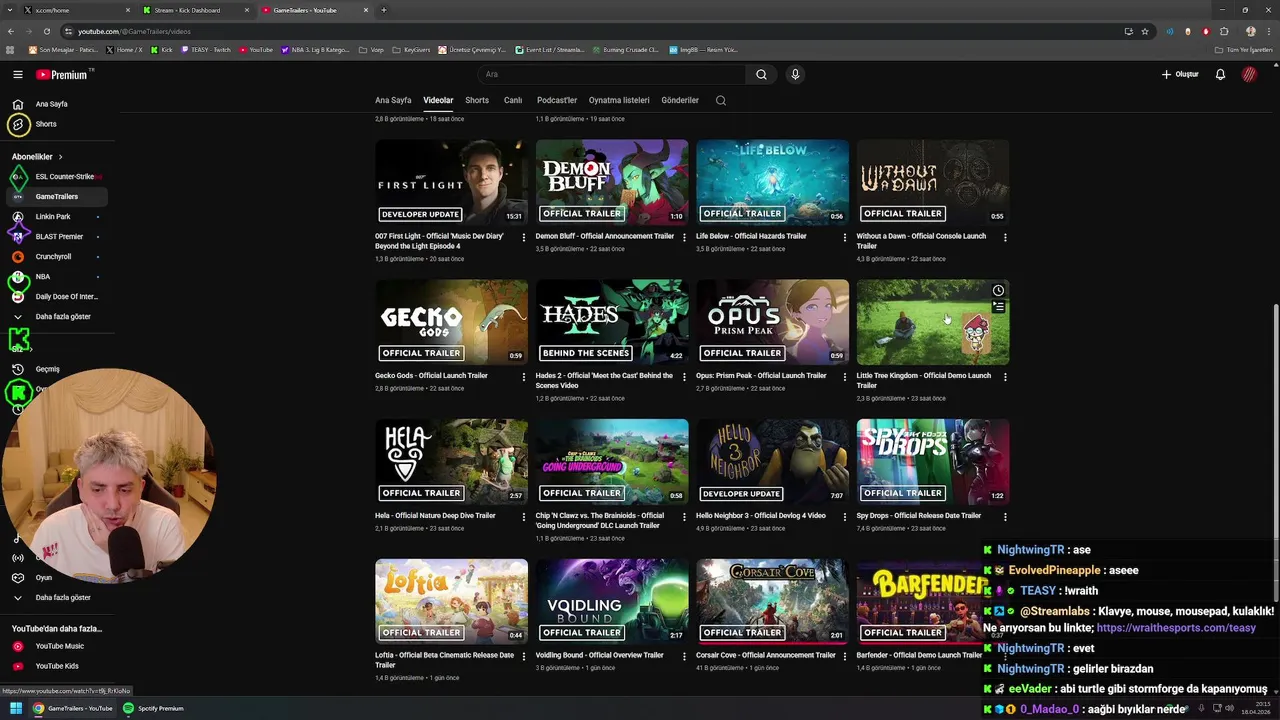
Task: Click the YouTube search input field
Action: point(610,74)
